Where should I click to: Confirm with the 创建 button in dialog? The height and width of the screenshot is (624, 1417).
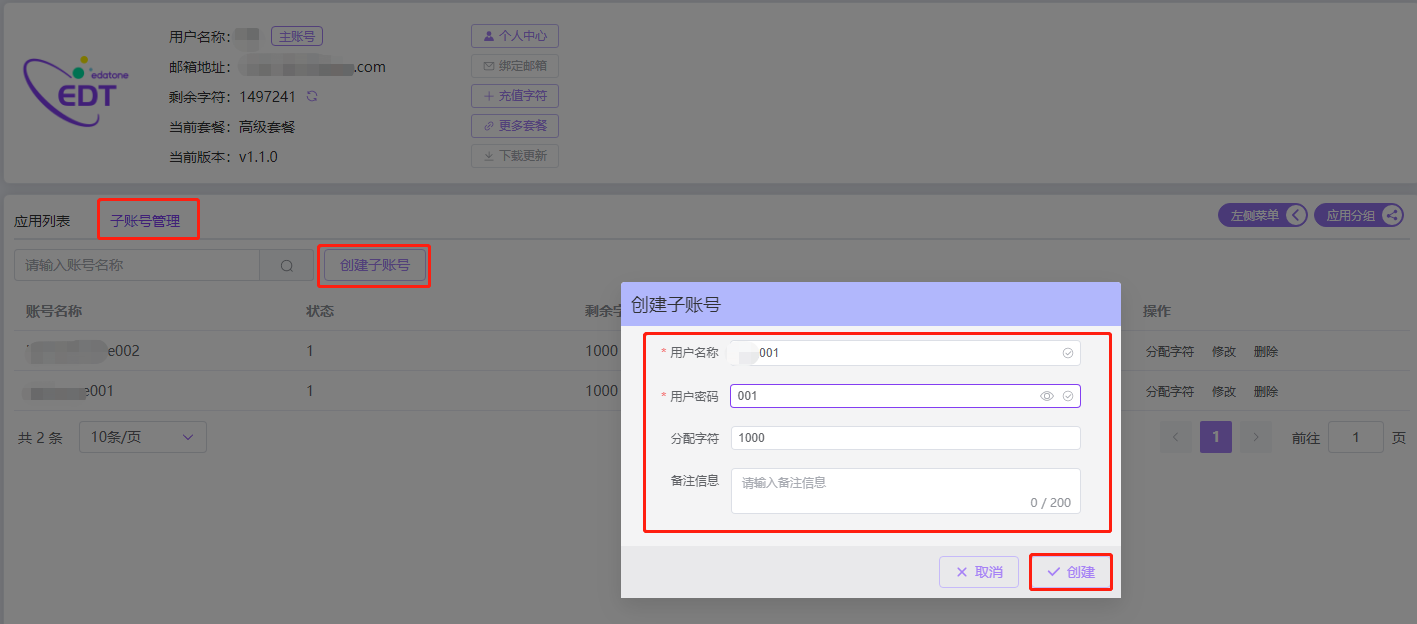pos(1071,572)
